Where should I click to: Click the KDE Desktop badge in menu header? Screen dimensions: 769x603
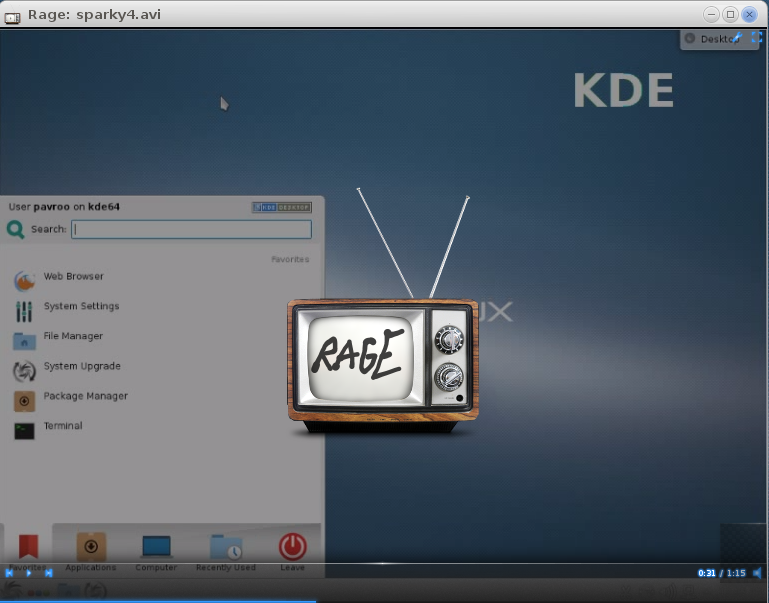click(282, 207)
